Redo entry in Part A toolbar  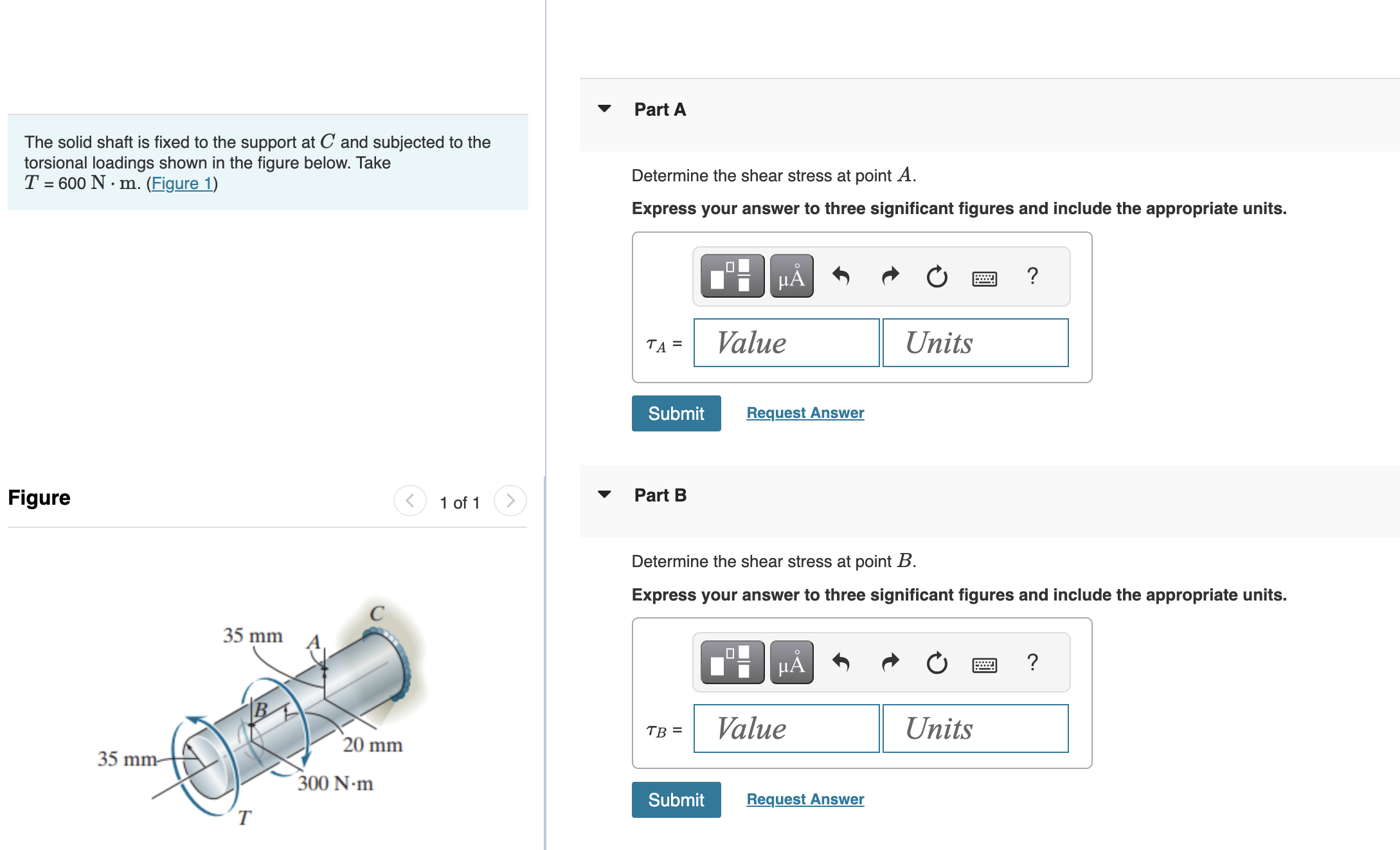pos(890,276)
